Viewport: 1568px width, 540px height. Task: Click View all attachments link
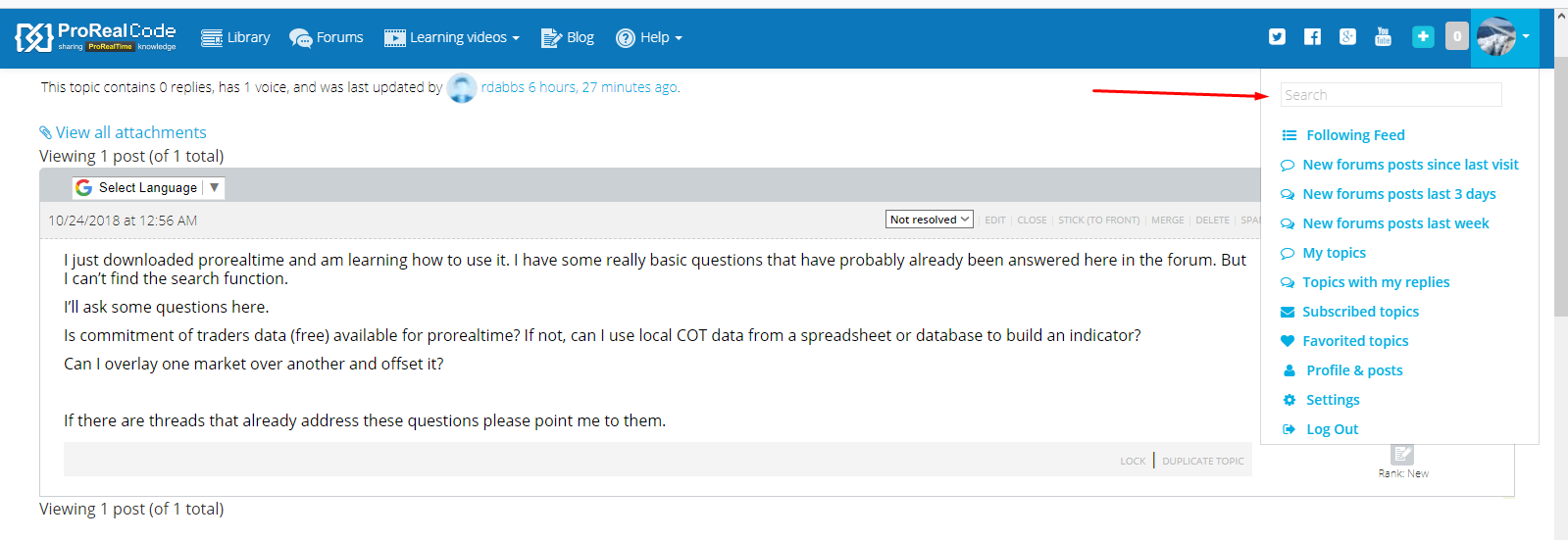click(x=130, y=132)
